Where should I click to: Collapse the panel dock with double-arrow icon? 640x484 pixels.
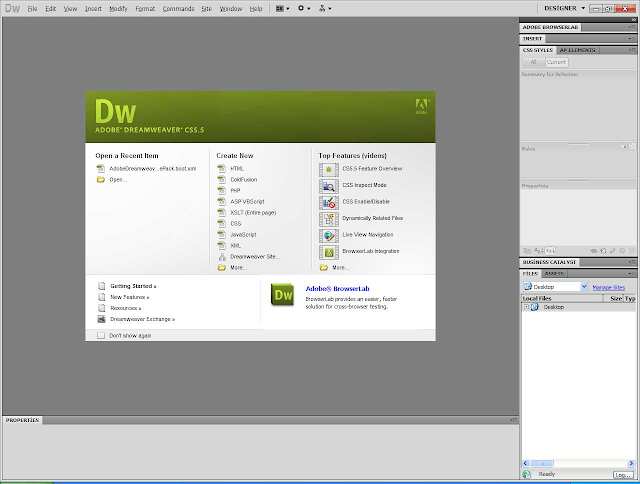pyautogui.click(x=633, y=20)
